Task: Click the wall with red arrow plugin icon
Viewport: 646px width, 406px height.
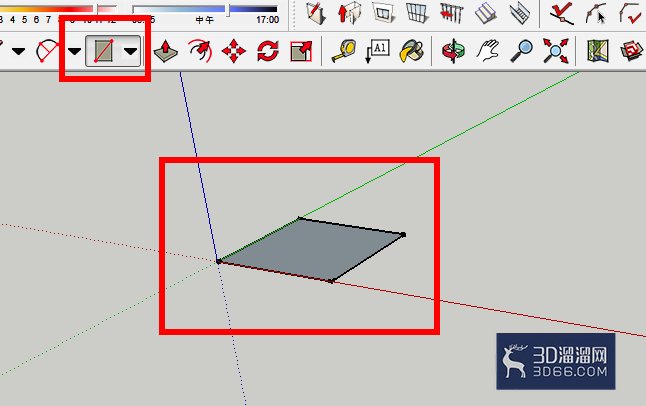Action: tap(349, 12)
